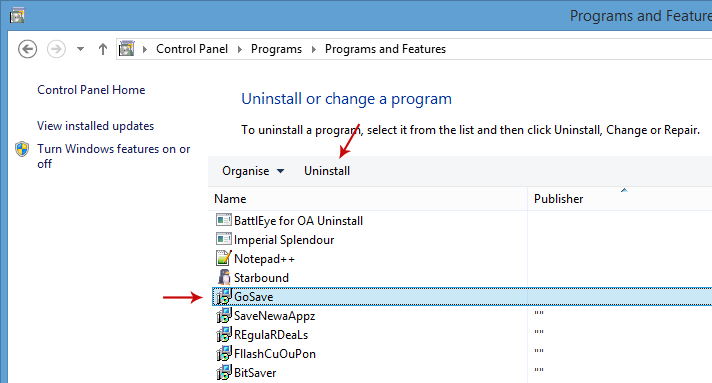Go up one folder level
Image resolution: width=712 pixels, height=383 pixels.
click(103, 49)
